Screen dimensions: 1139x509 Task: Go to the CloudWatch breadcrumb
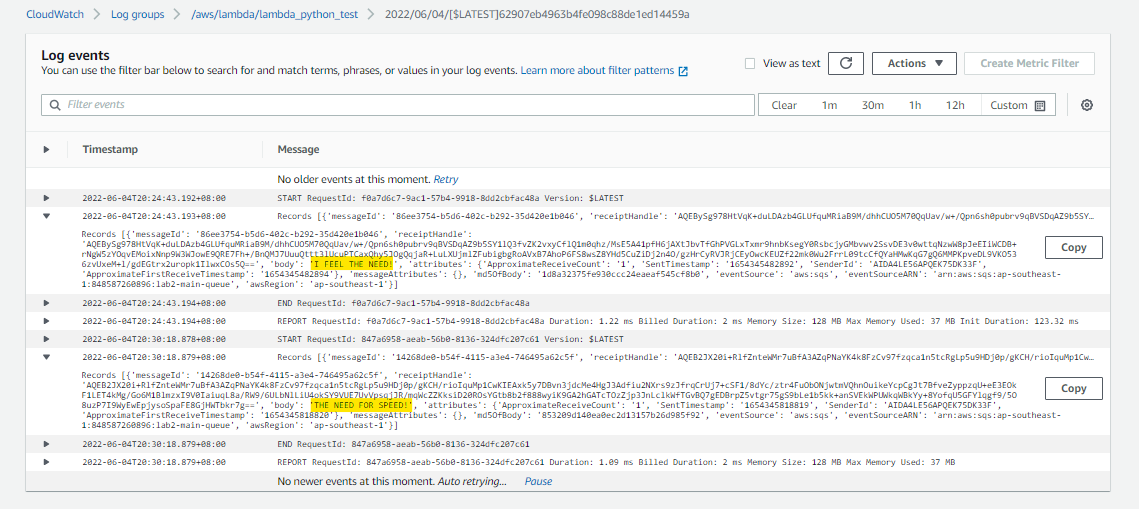tap(55, 14)
